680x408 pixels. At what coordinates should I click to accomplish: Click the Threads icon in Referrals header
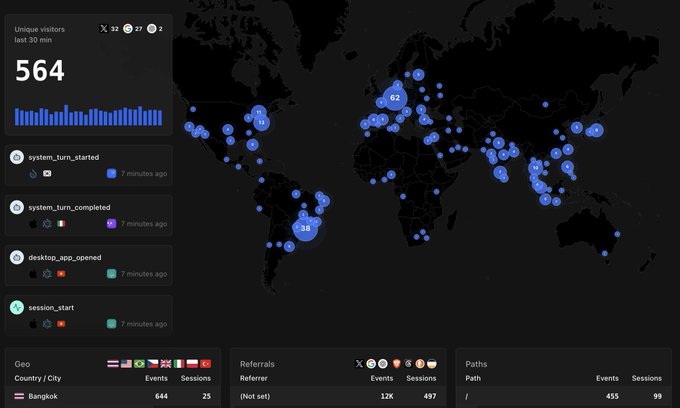click(408, 364)
